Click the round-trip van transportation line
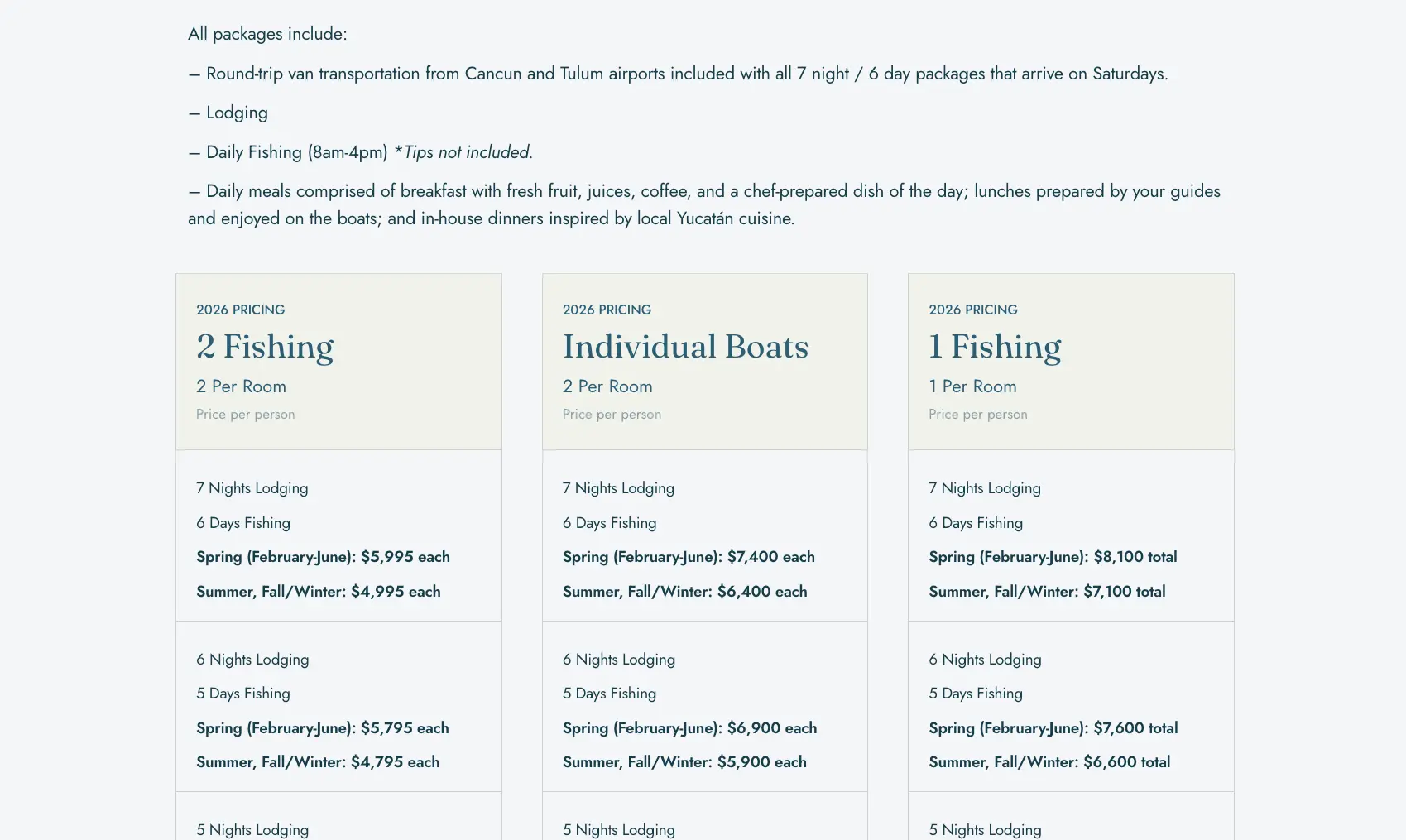1406x840 pixels. point(678,74)
